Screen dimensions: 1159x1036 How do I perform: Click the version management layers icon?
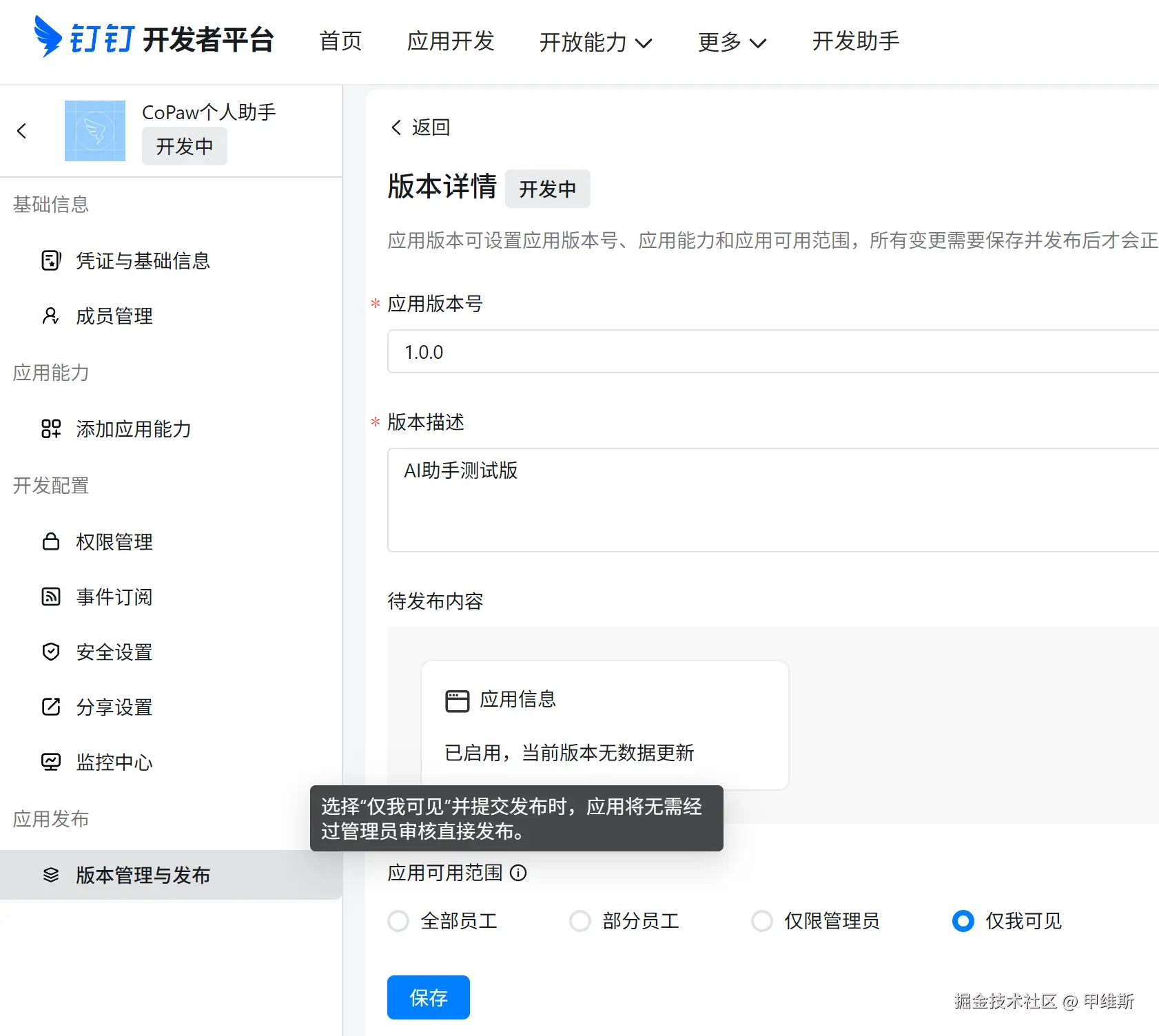pos(51,875)
